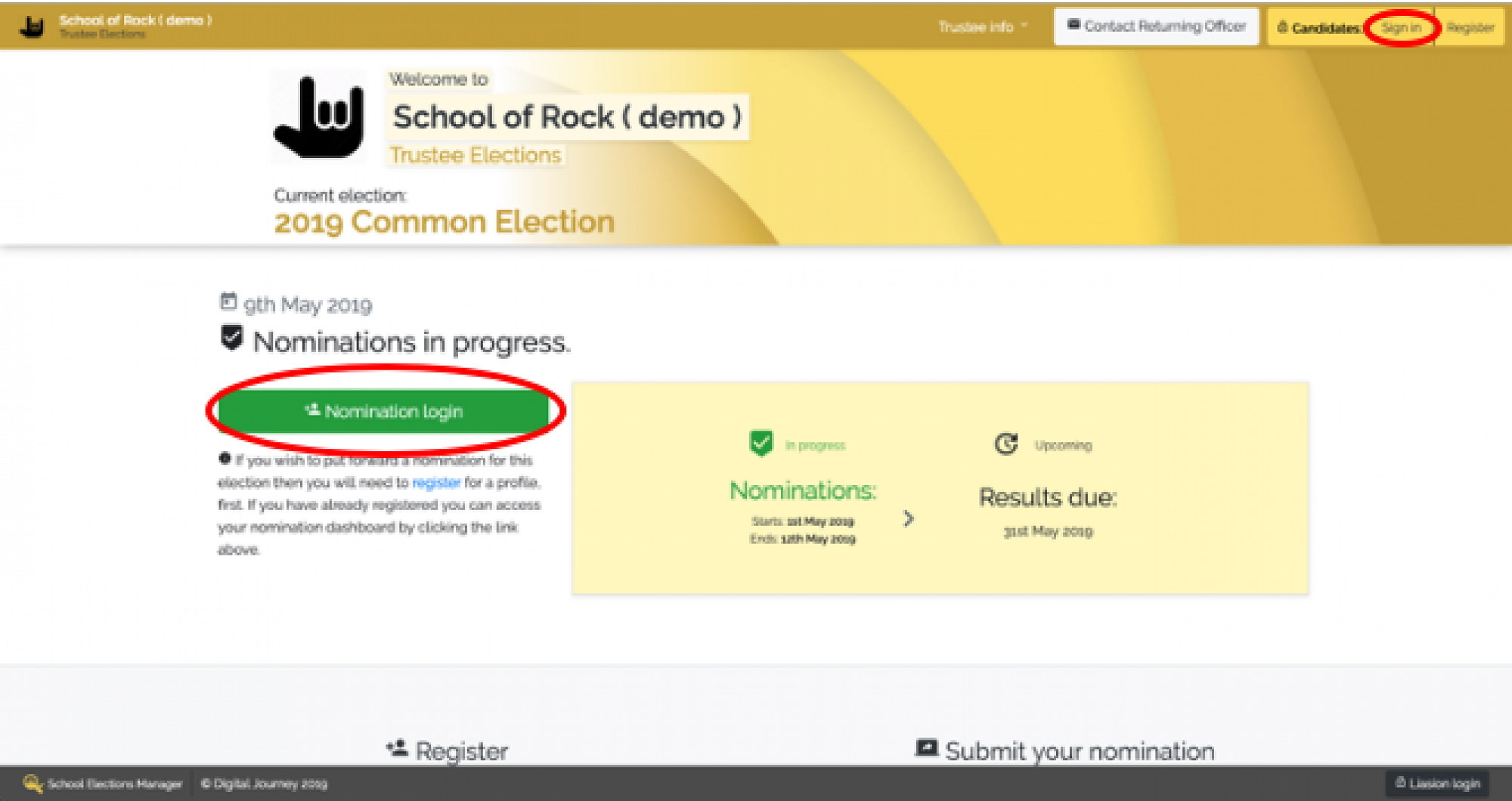
Task: Click the Register person-add icon
Action: pos(397,748)
